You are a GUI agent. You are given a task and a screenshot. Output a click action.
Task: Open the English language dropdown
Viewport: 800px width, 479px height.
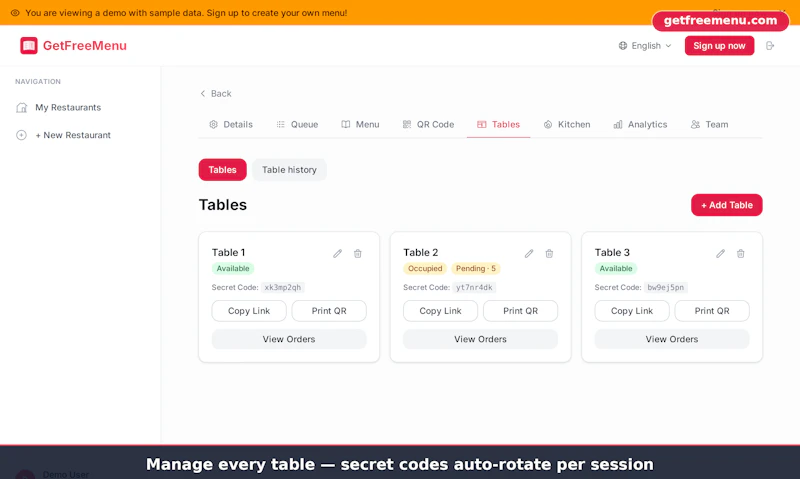[645, 46]
